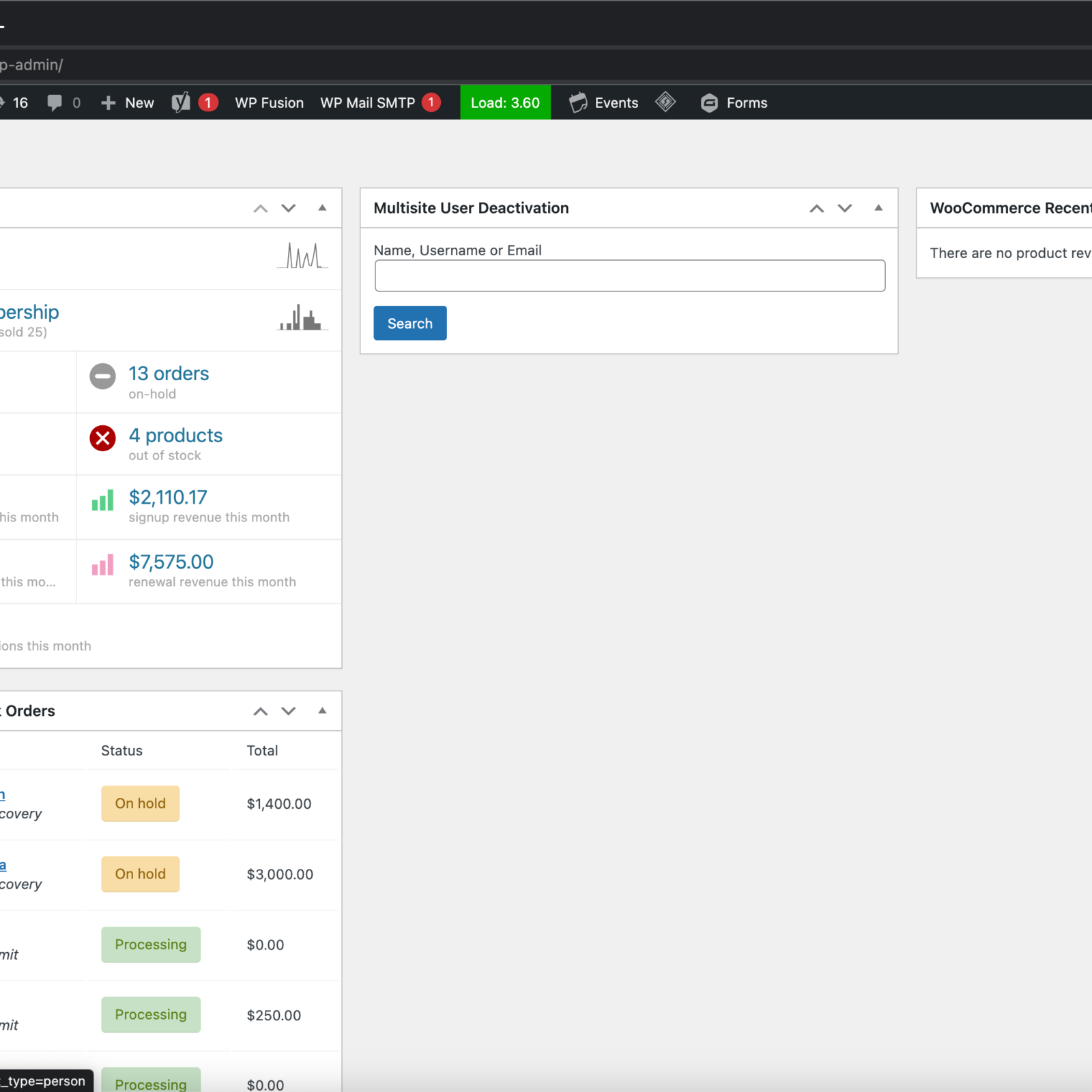The width and height of the screenshot is (1092, 1092).
Task: Open the New content menu
Action: 128,102
